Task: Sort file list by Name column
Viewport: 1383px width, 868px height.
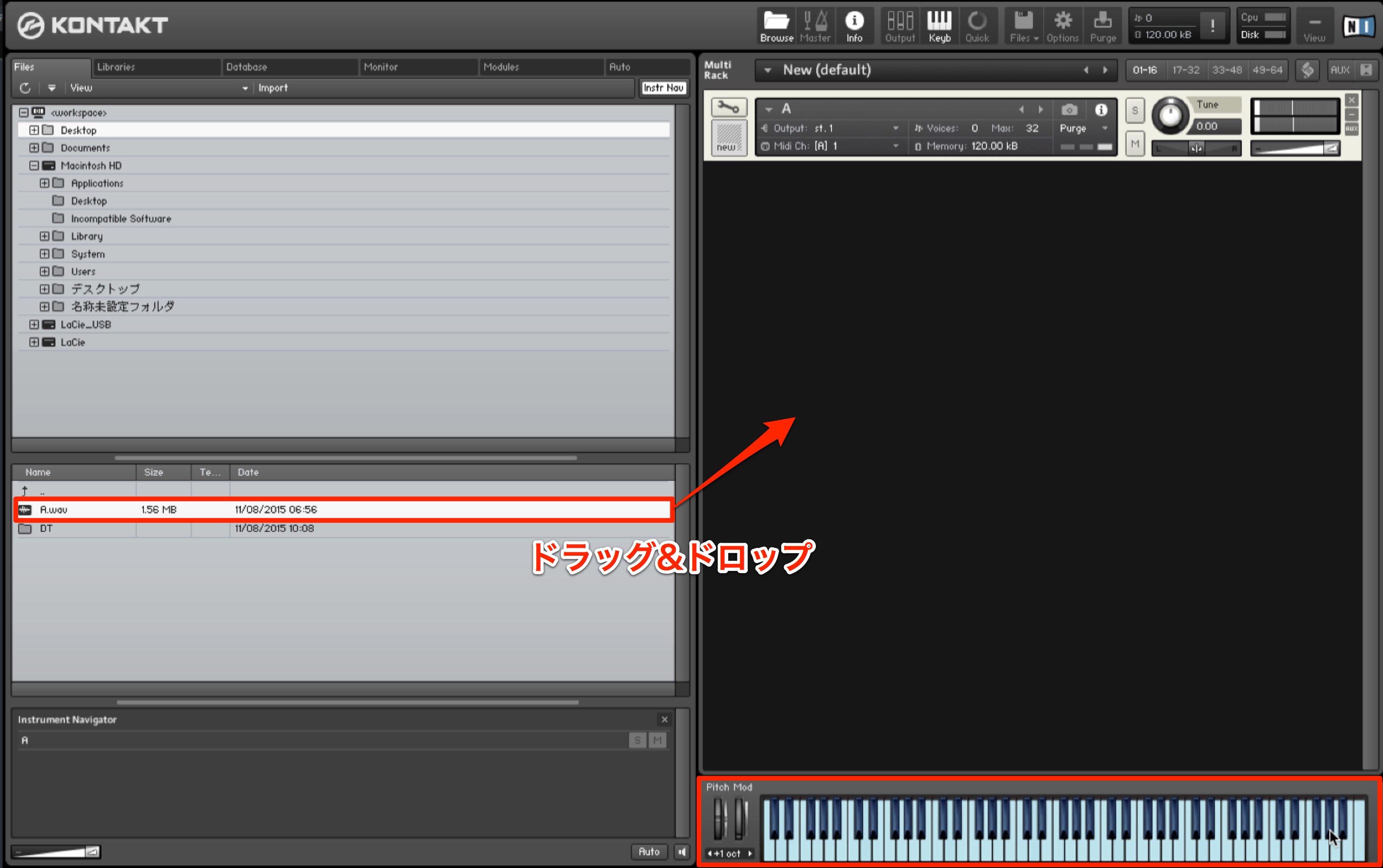Action: (75, 472)
